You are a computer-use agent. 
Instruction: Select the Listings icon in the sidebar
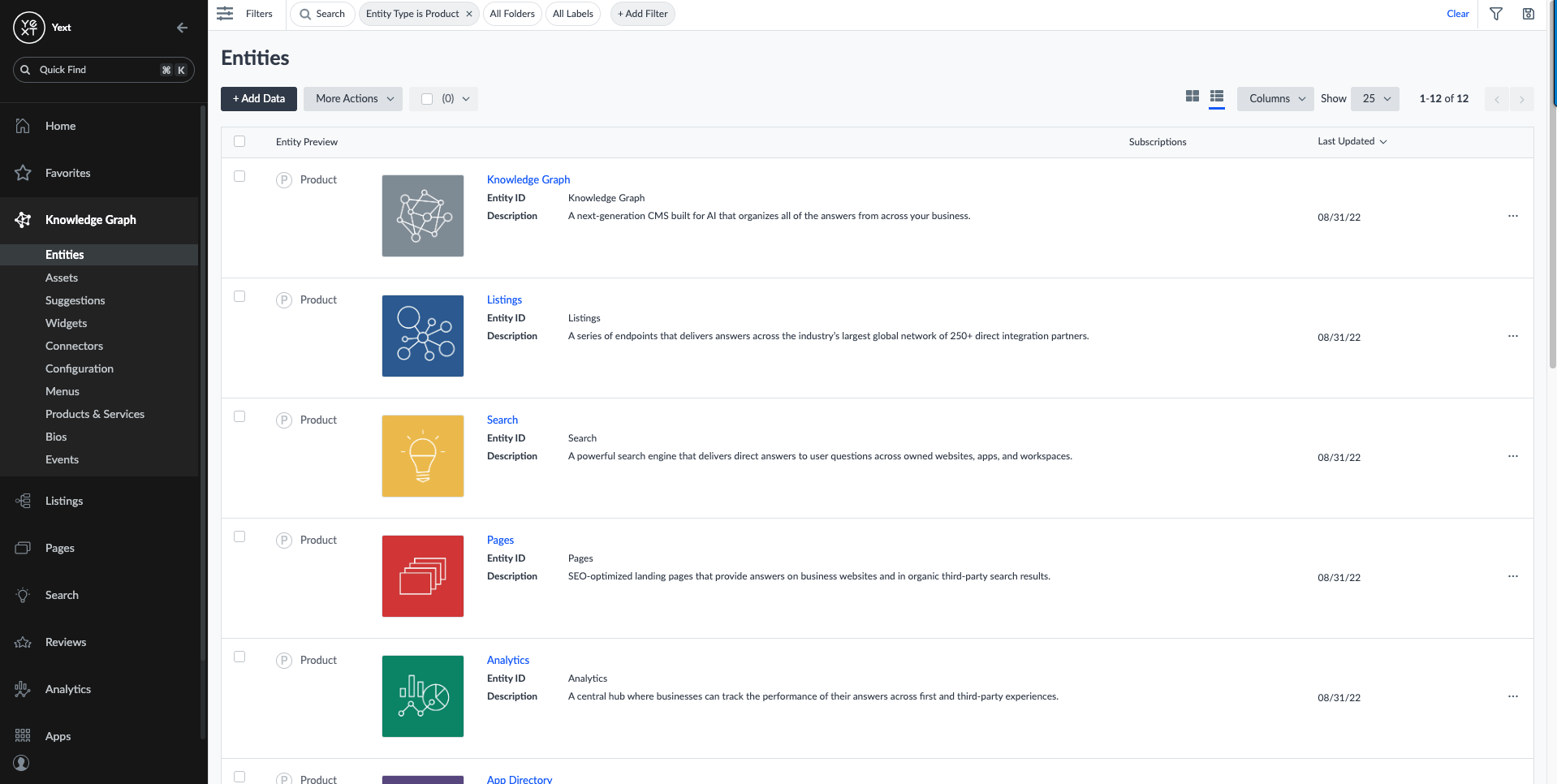click(21, 501)
